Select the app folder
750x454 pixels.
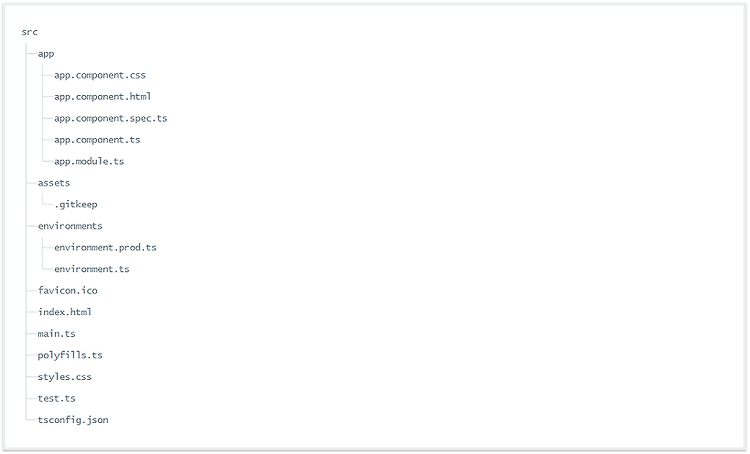click(46, 54)
